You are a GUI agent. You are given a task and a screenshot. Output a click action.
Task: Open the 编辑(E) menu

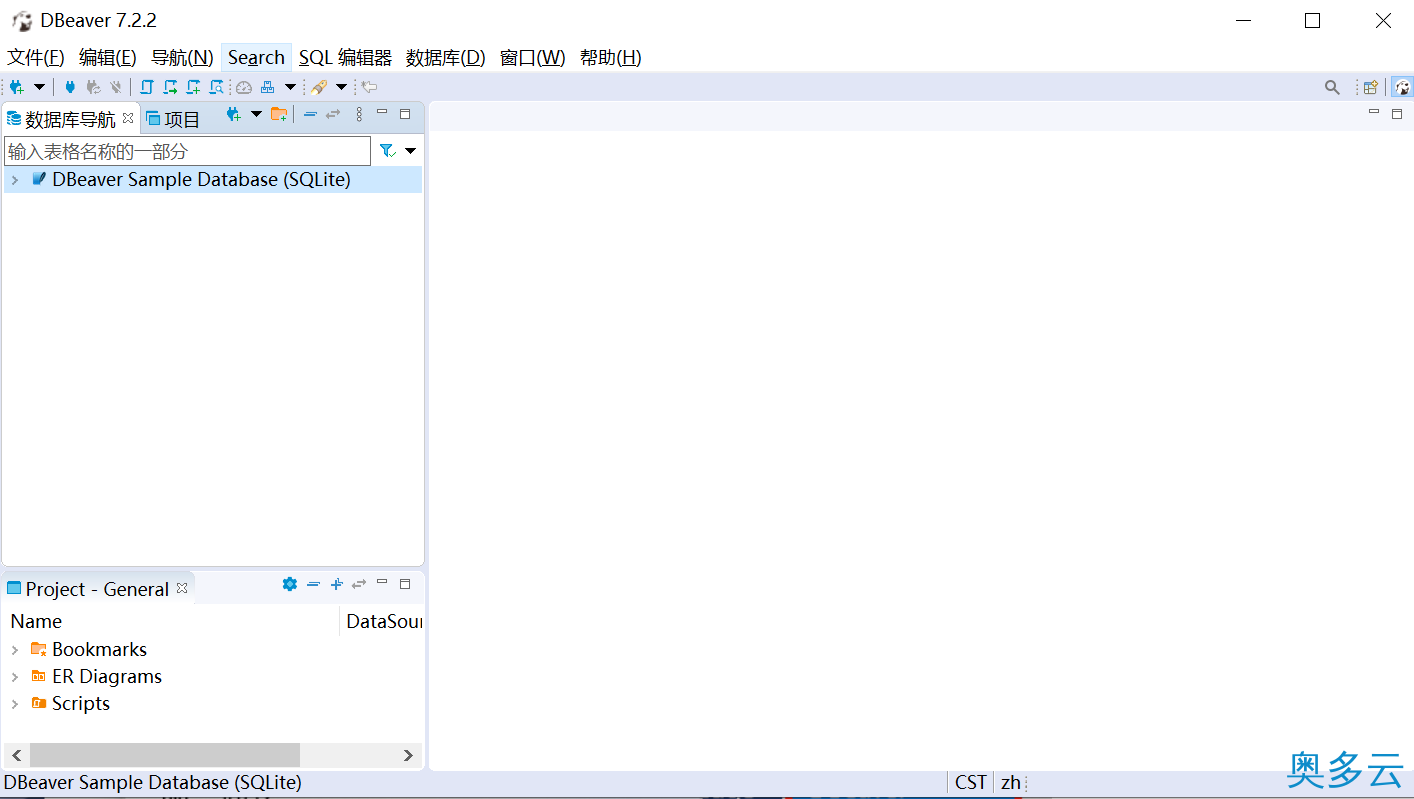tap(108, 58)
